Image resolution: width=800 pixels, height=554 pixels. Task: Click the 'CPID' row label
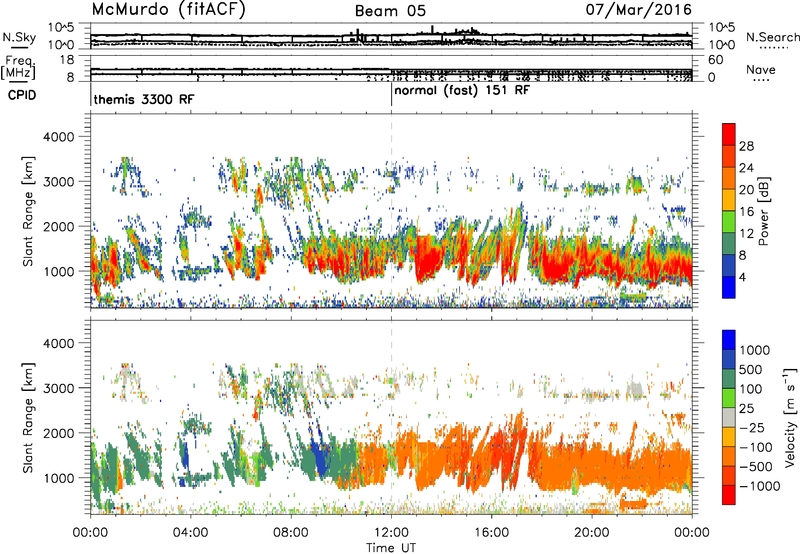[x=22, y=95]
